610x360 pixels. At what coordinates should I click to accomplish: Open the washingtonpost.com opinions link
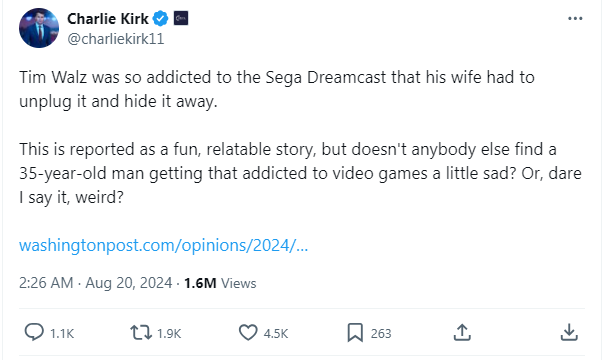[163, 246]
